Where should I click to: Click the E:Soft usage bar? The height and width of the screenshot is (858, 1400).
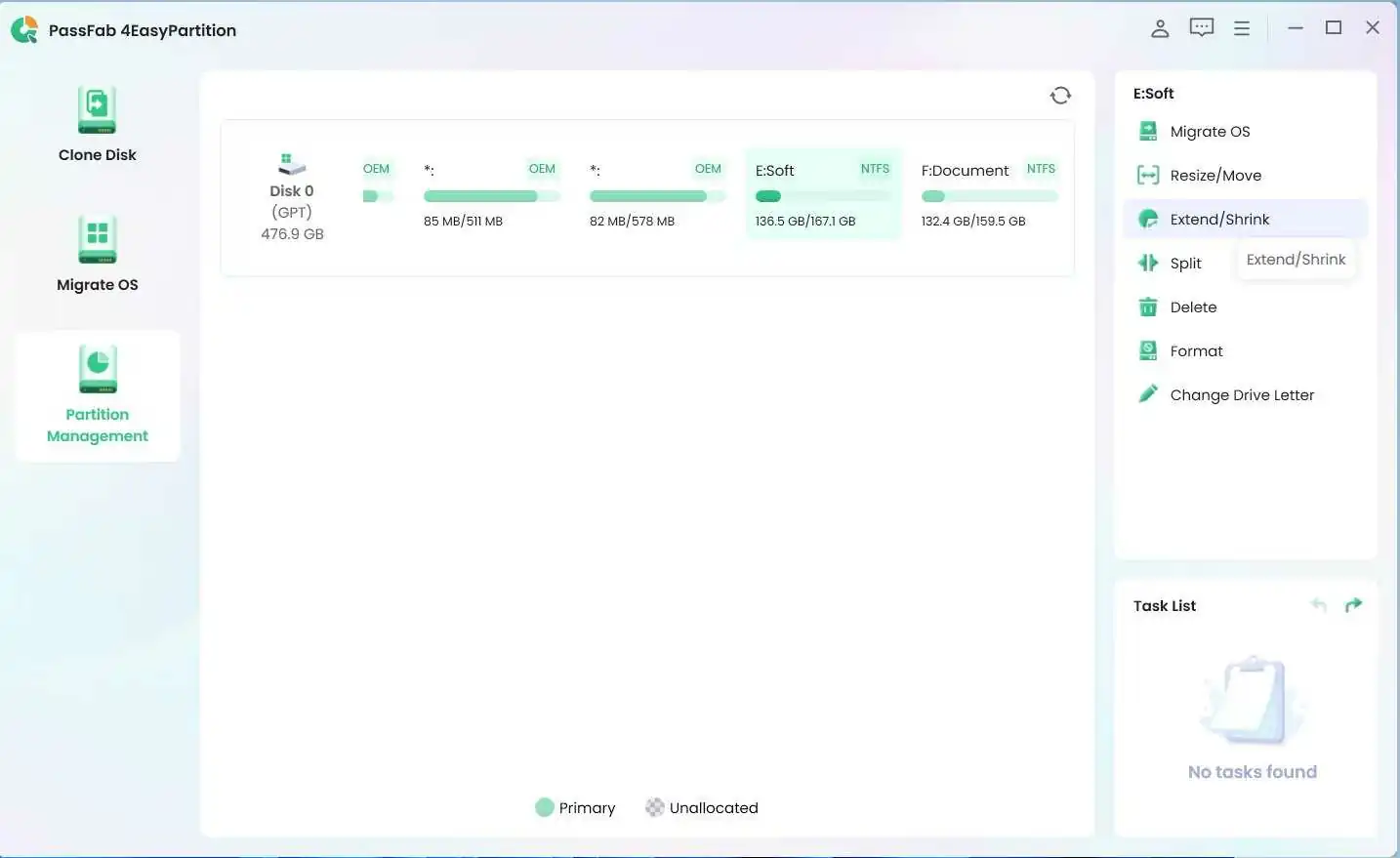click(x=823, y=196)
